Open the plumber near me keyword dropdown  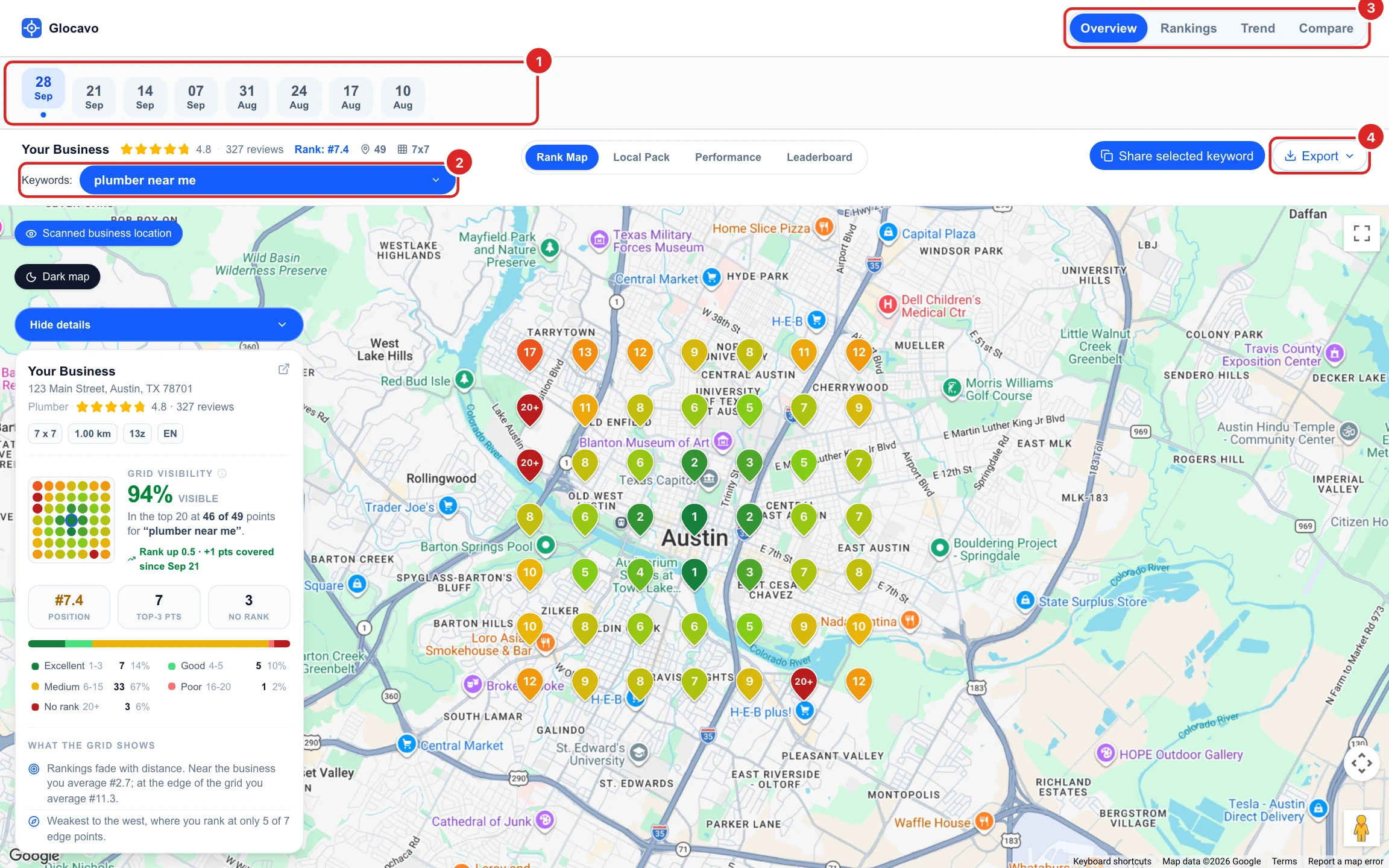pyautogui.click(x=267, y=180)
